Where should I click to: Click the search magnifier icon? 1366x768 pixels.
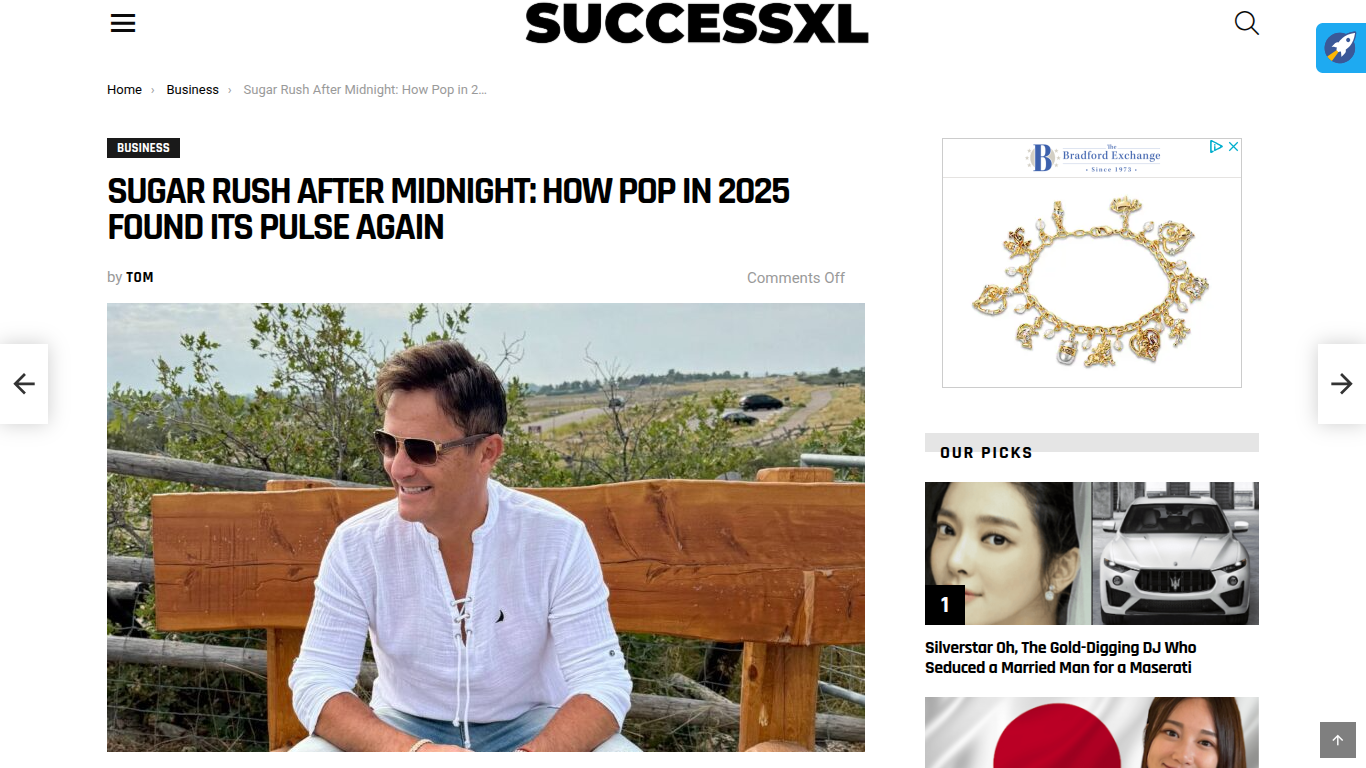click(1246, 23)
